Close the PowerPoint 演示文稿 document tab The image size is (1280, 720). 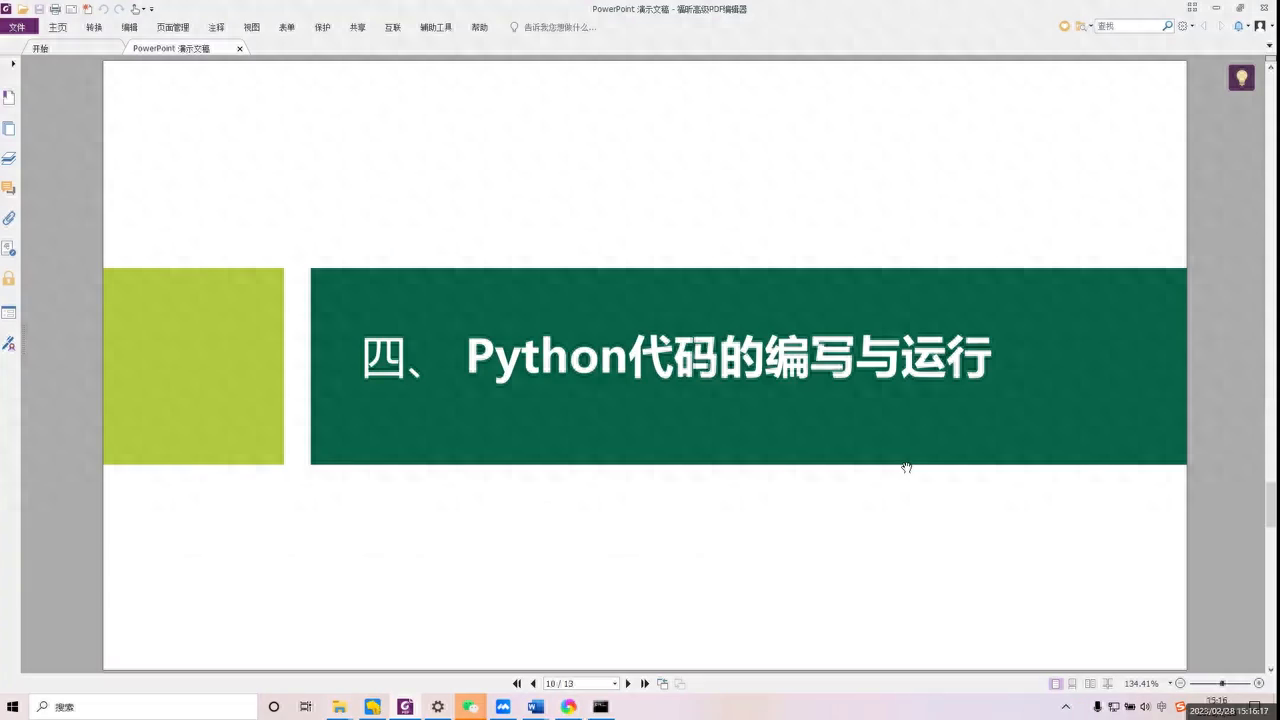click(240, 48)
